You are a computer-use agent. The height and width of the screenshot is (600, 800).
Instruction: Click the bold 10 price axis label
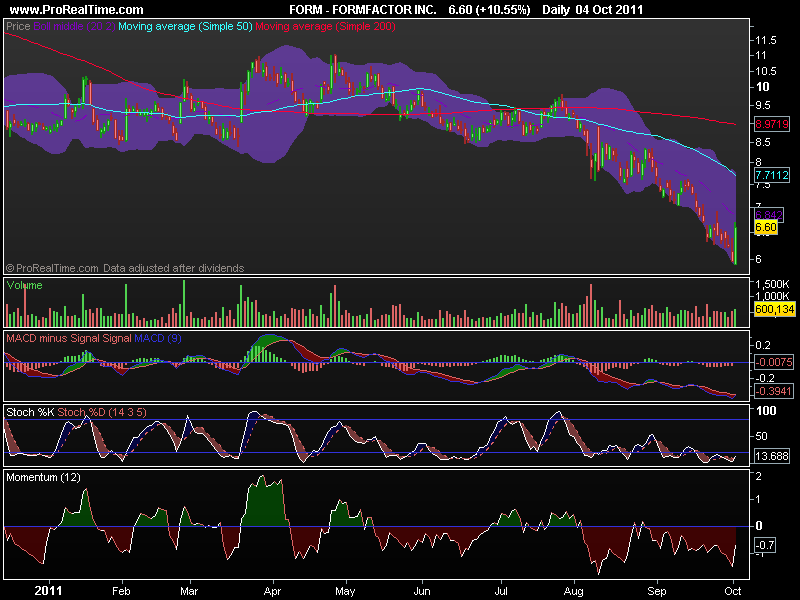[x=762, y=87]
